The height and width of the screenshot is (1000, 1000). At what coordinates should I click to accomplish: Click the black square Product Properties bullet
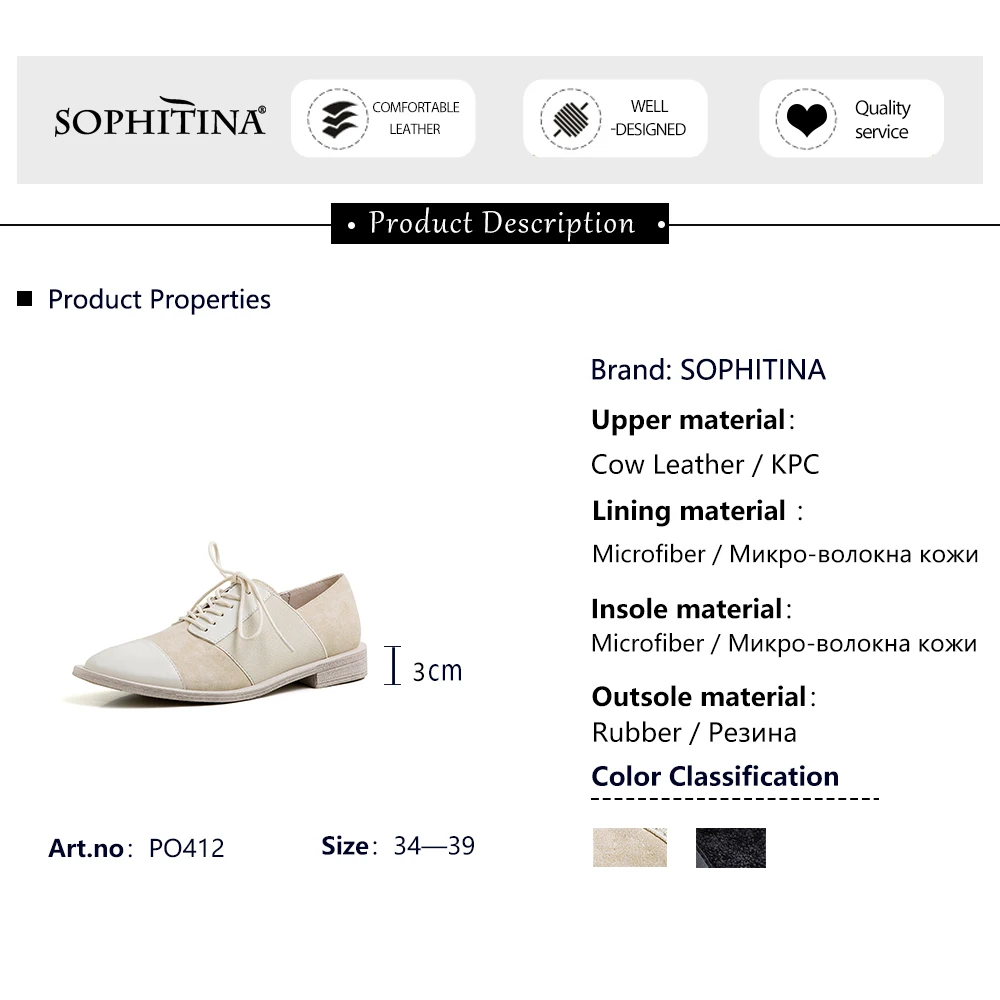click(26, 299)
